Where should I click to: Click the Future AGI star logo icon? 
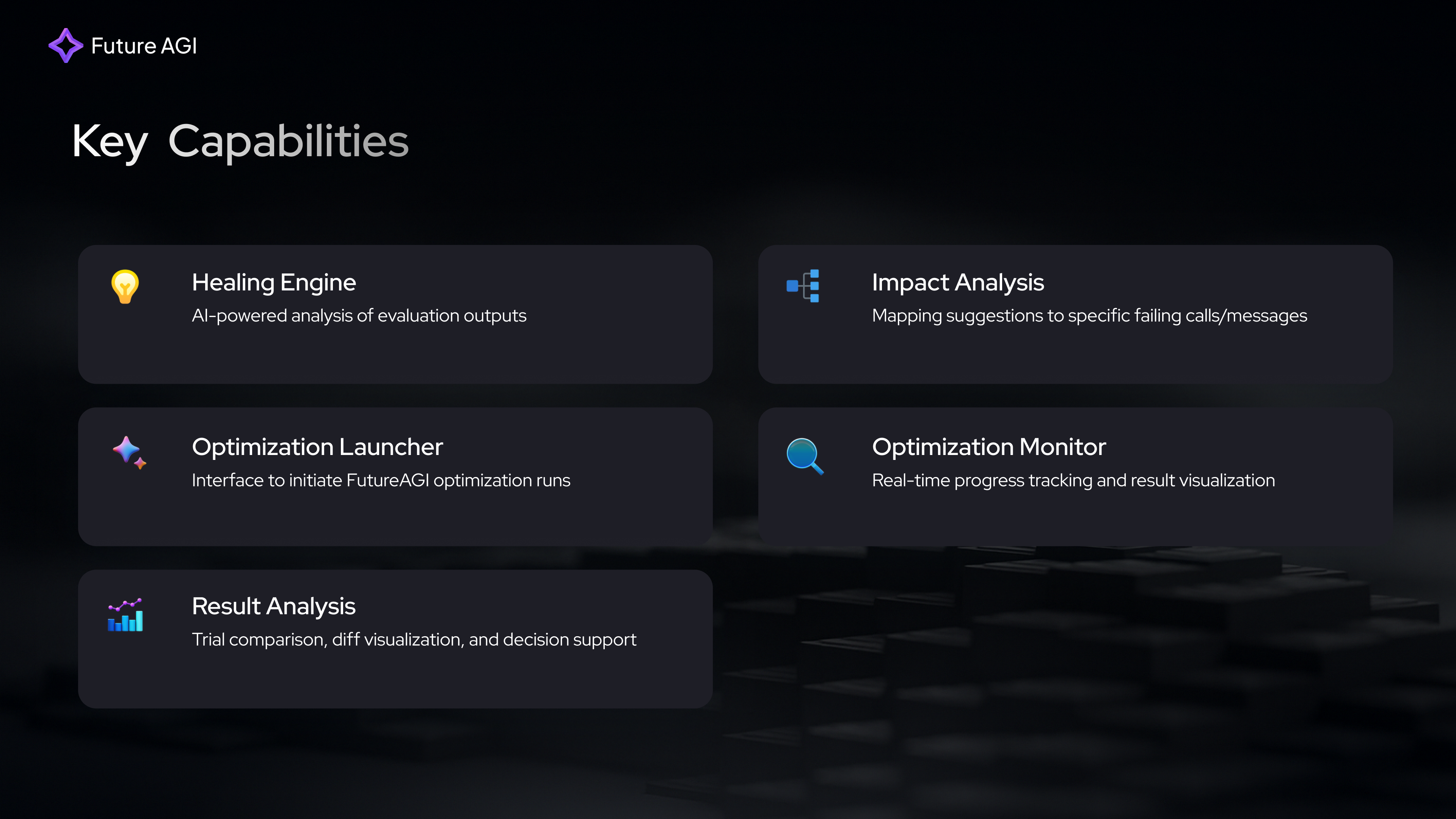click(x=66, y=46)
